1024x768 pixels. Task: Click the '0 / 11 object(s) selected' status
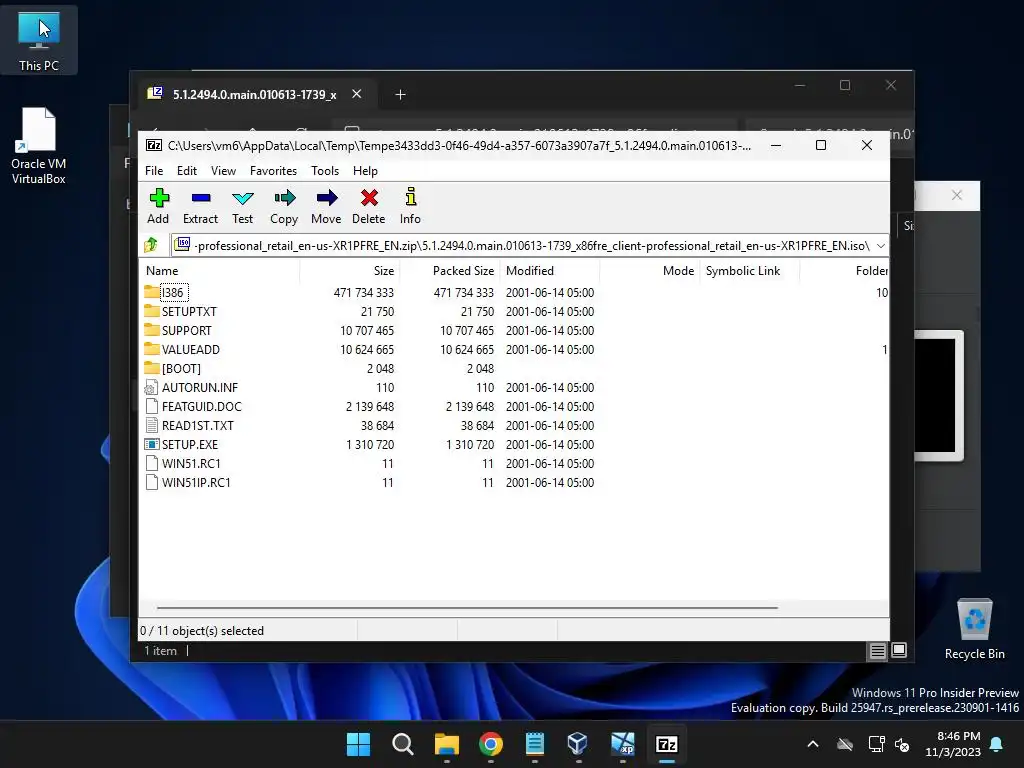pos(202,631)
